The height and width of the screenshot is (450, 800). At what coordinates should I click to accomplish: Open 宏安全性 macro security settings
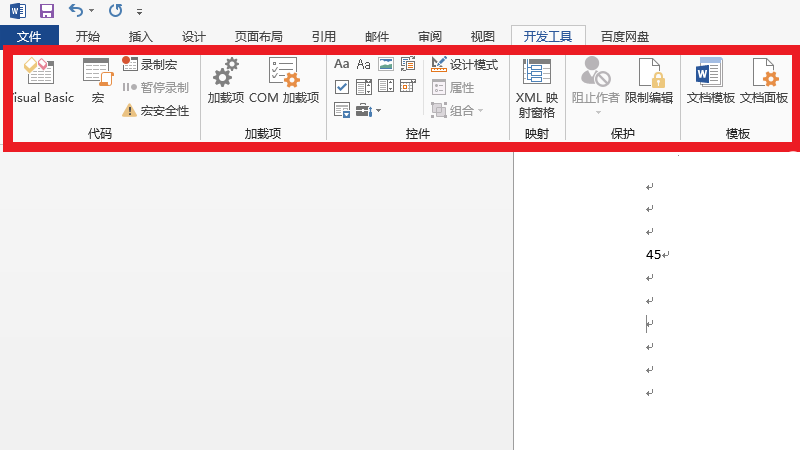156,110
